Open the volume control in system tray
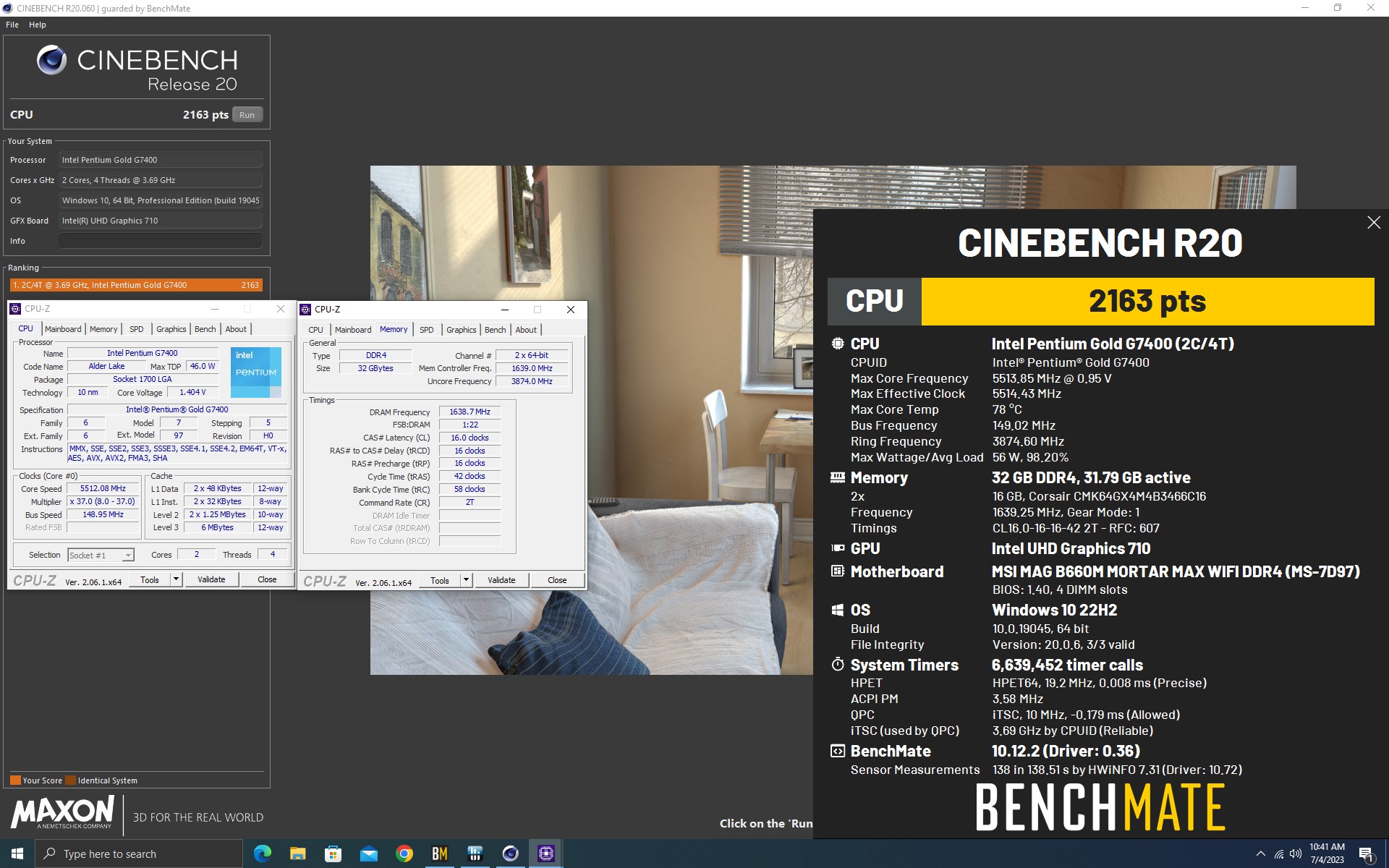 [x=1296, y=854]
